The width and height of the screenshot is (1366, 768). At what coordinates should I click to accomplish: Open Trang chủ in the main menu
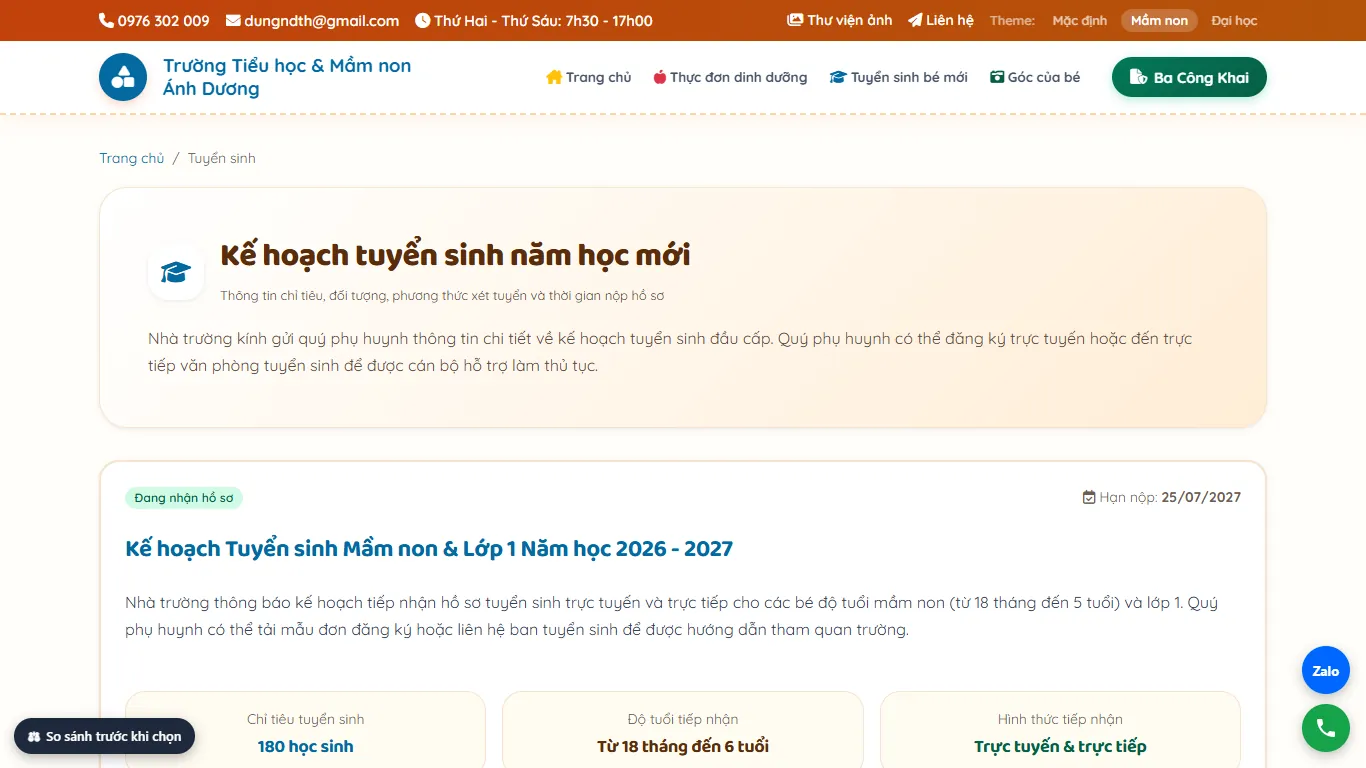pos(589,77)
